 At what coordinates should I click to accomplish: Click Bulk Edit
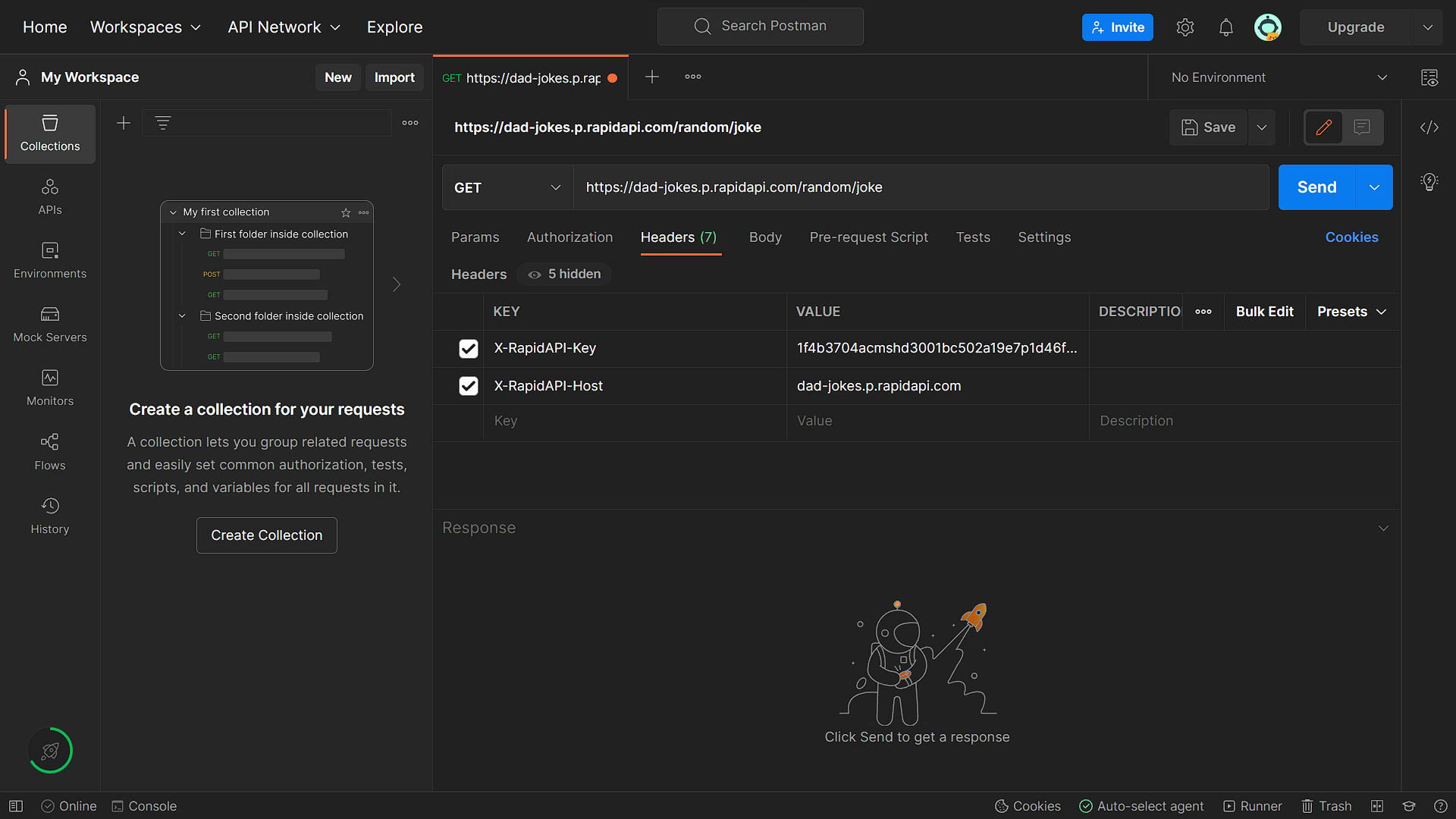1264,312
